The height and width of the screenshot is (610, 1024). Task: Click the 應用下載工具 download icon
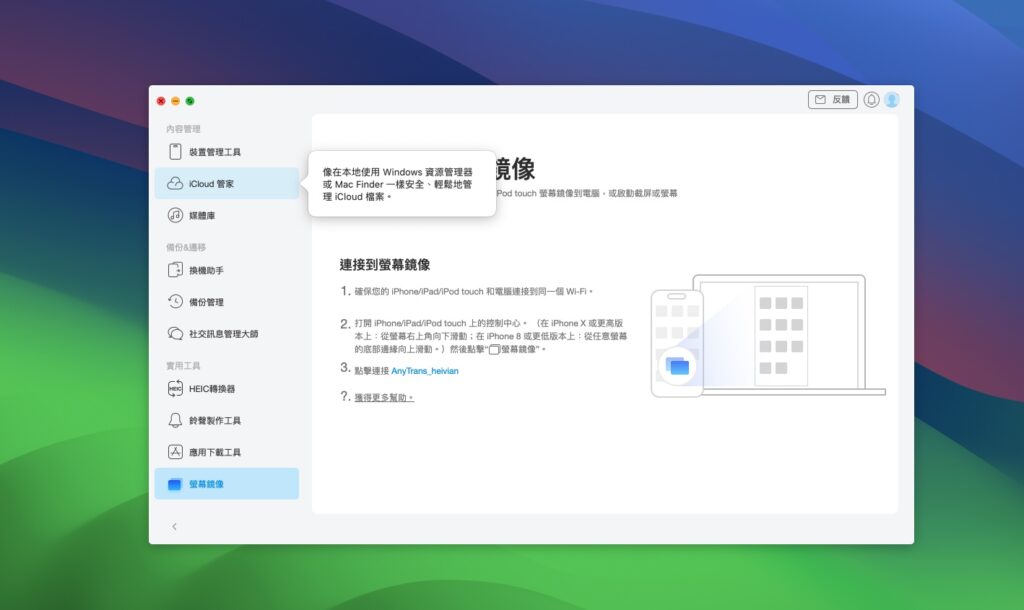click(176, 452)
